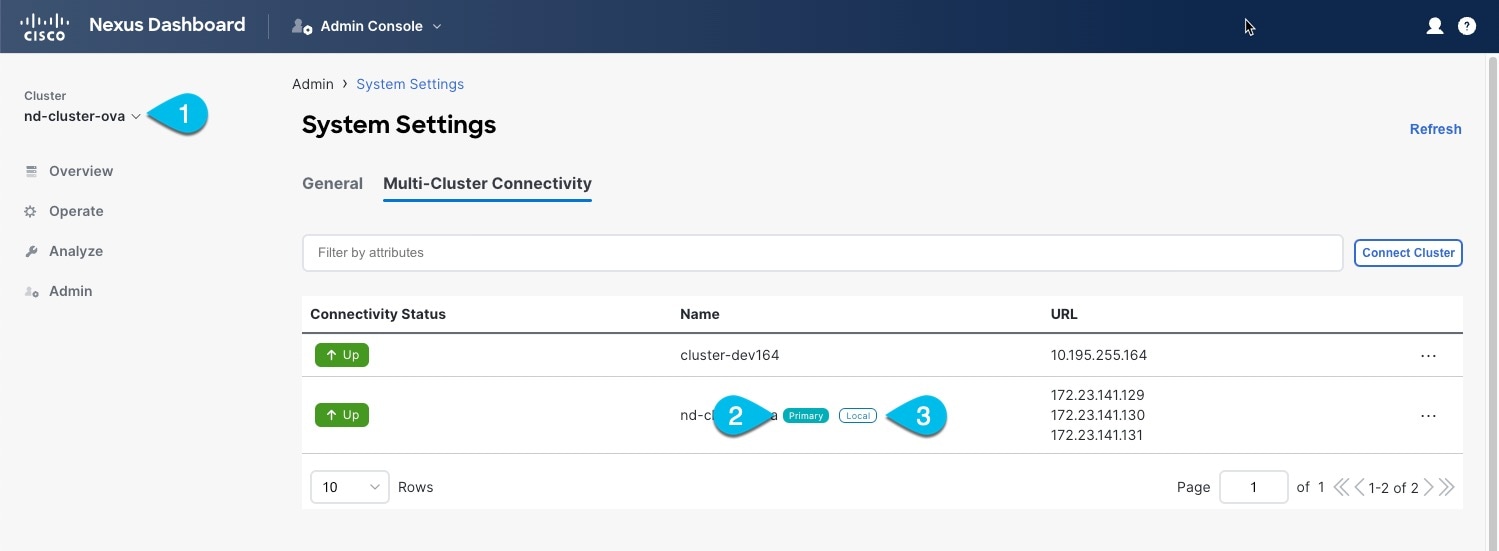1499x551 pixels.
Task: Click the Admin Console persona icon
Action: point(302,27)
